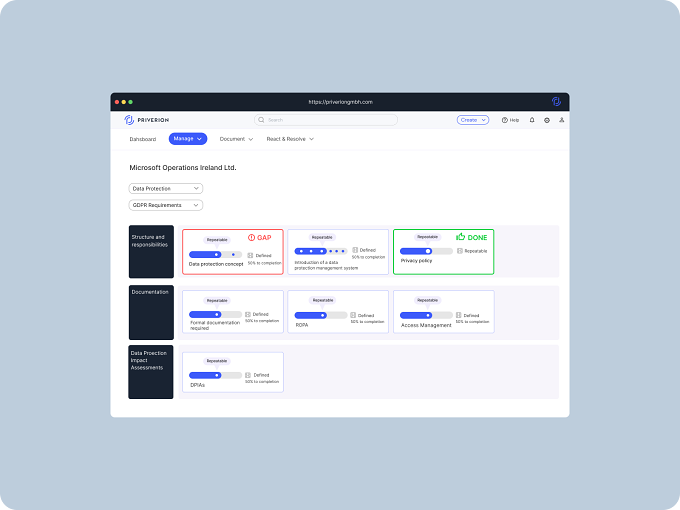
Task: Click the priveriongmbh.com URL in the address bar
Action: pyautogui.click(x=340, y=102)
